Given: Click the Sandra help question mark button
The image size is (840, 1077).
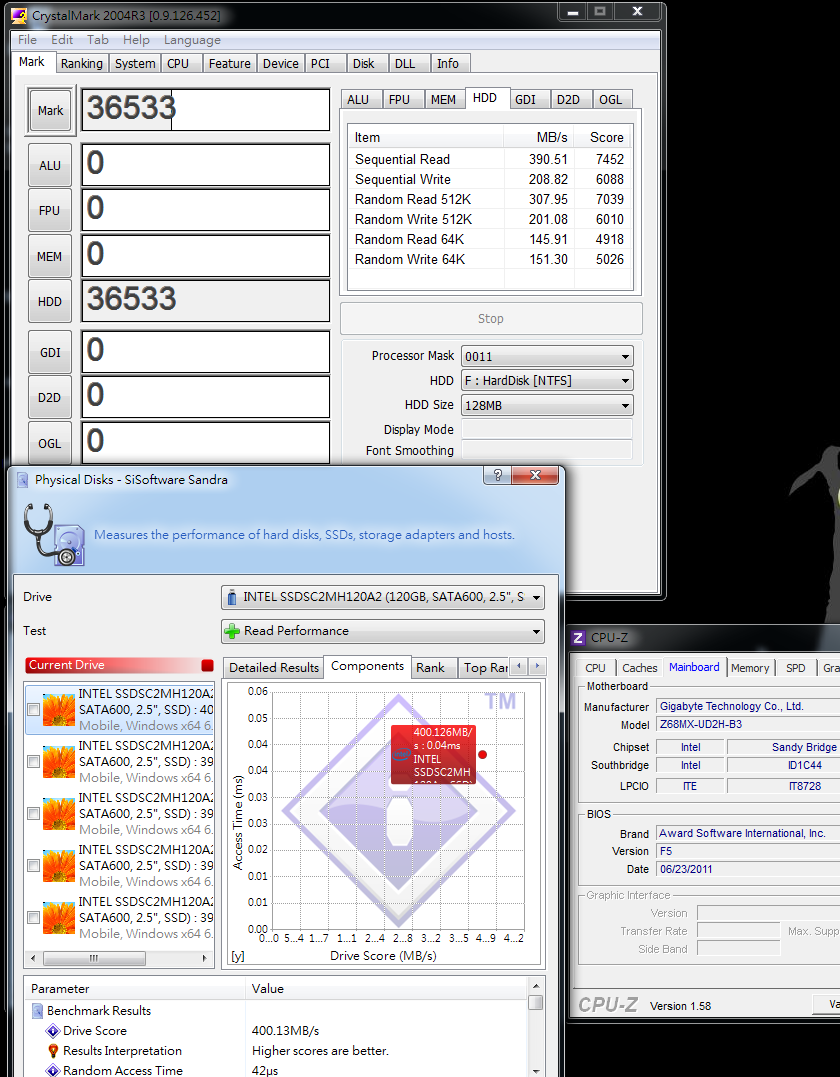Looking at the screenshot, I should 498,475.
